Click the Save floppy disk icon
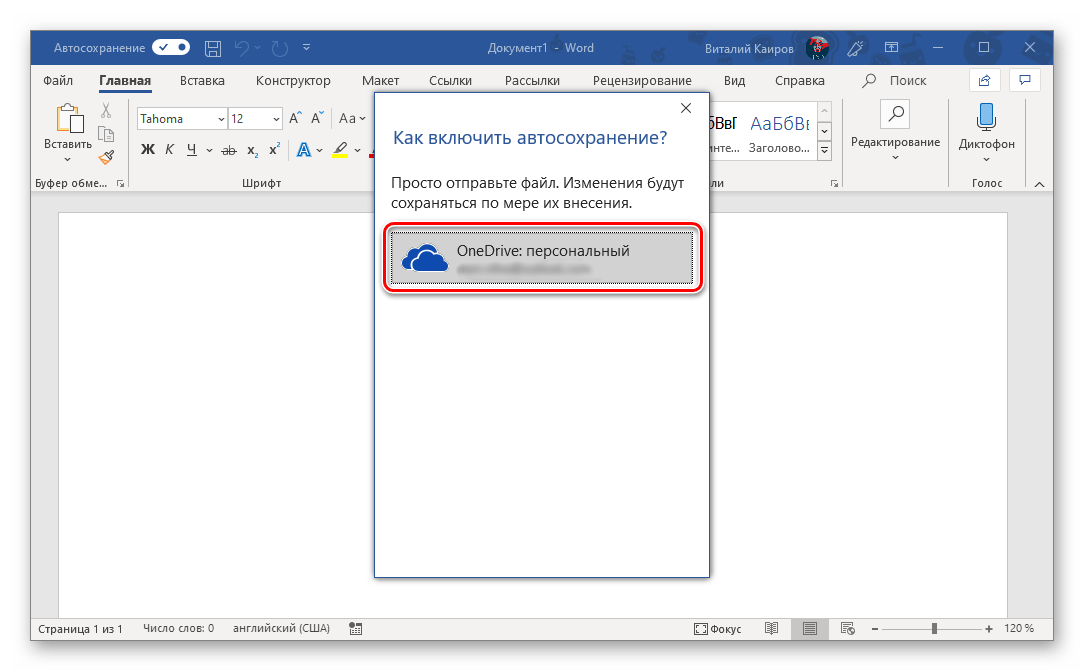This screenshot has height=671, width=1084. (212, 47)
